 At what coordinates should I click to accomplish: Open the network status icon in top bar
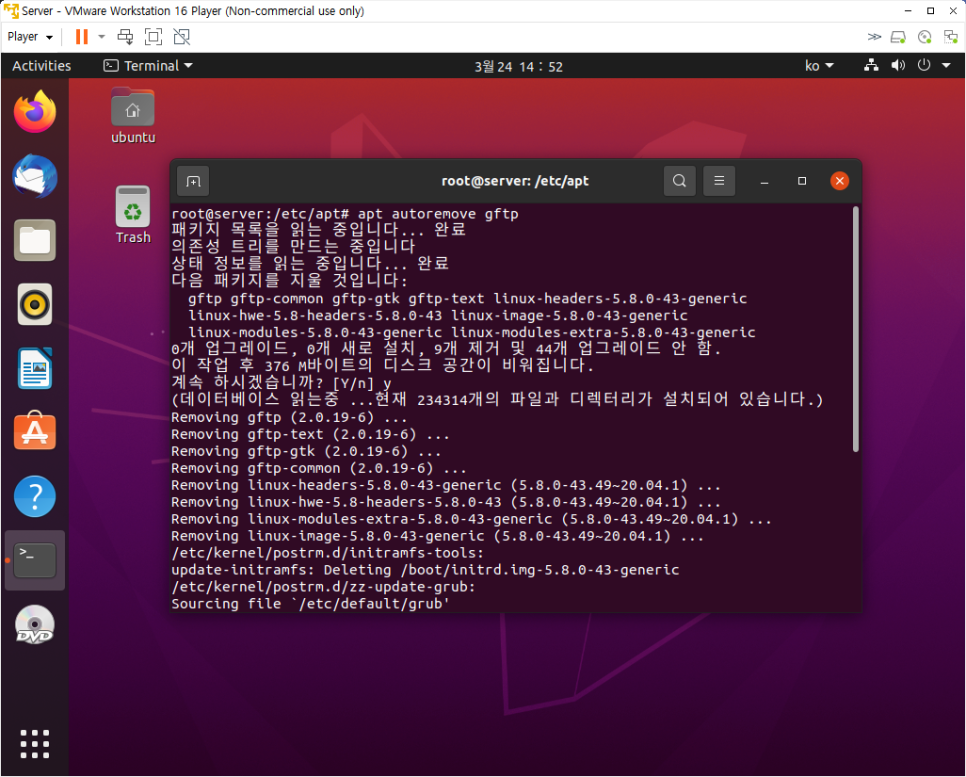(x=871, y=65)
